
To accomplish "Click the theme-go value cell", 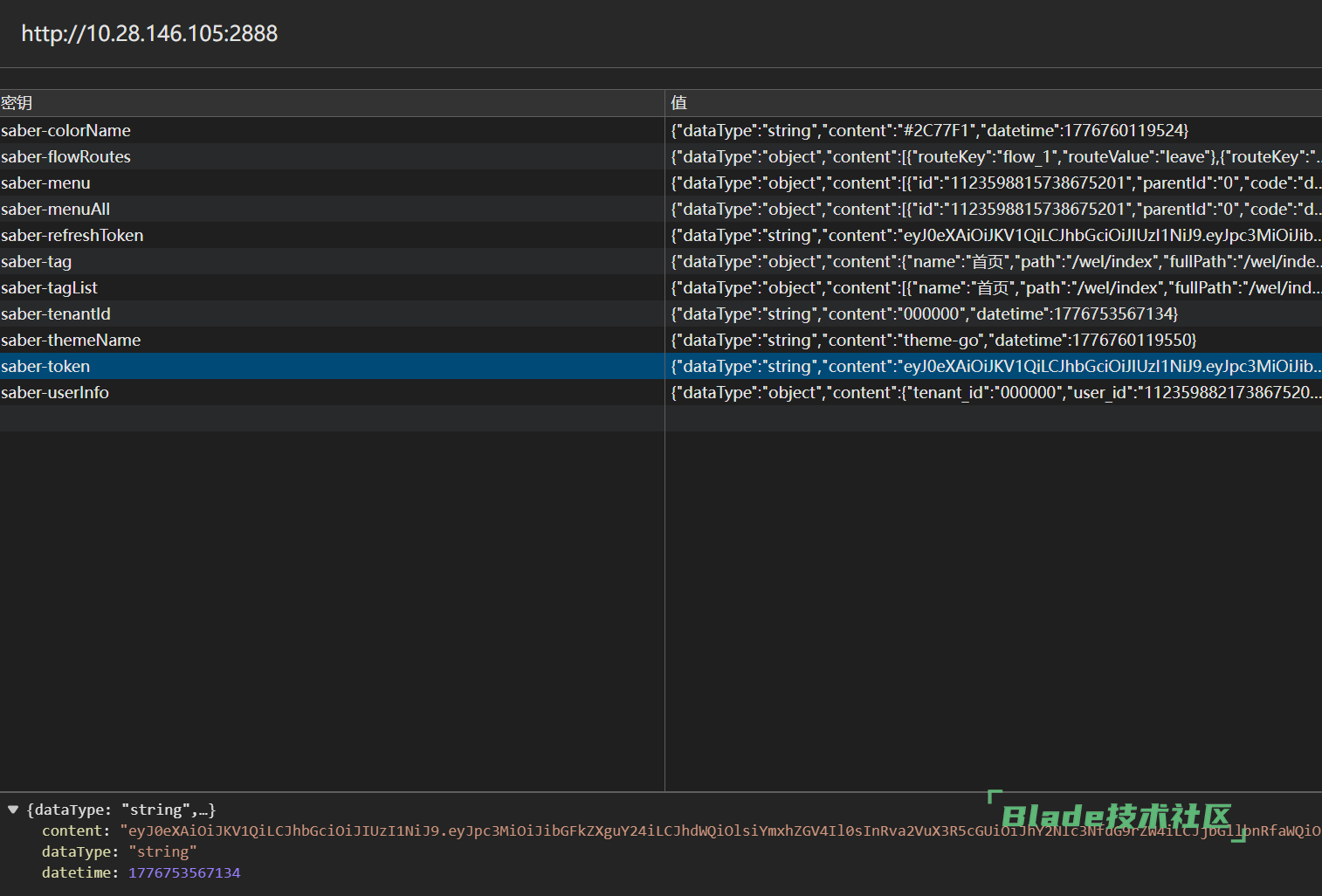I will [x=933, y=340].
